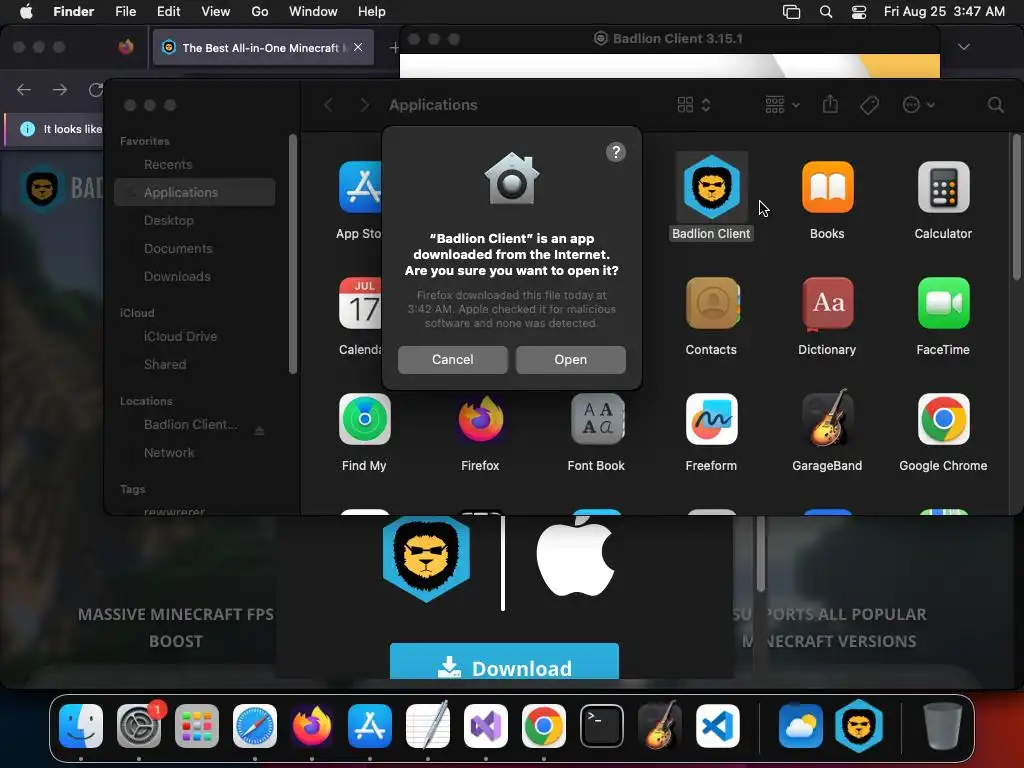Open the dialog's help question mark button
This screenshot has height=768, width=1024.
coord(616,152)
